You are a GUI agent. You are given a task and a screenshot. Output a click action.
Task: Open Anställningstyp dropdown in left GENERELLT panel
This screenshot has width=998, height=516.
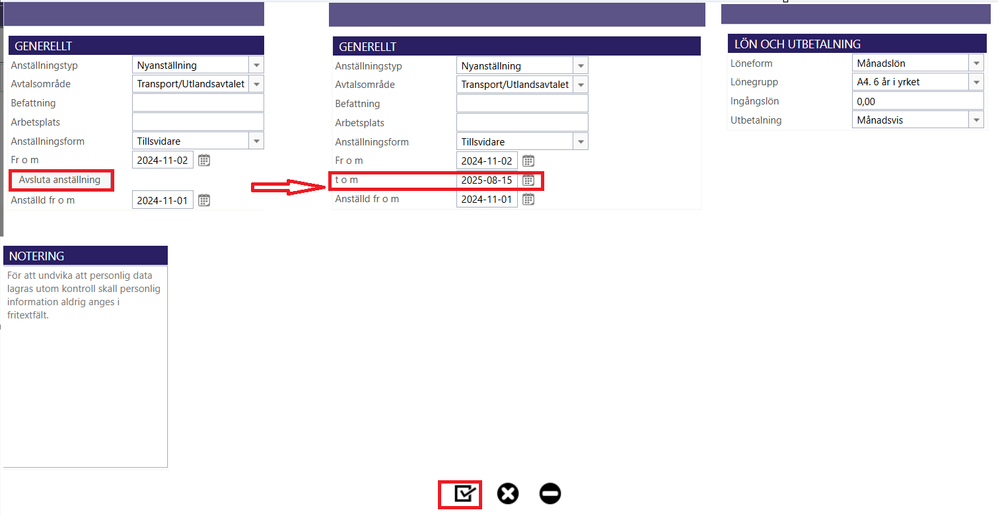(256, 65)
